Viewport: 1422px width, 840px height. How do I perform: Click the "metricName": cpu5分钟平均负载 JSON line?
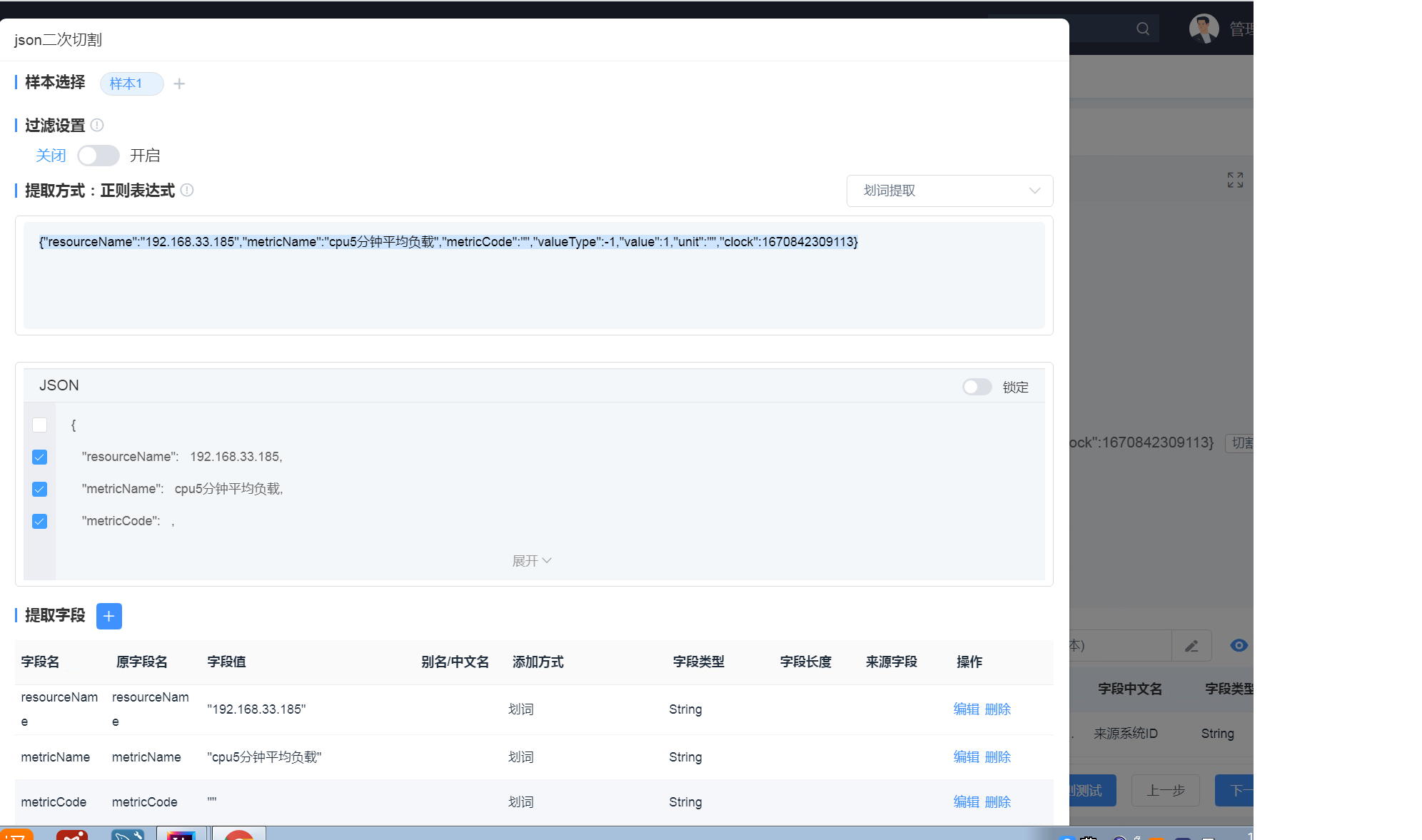[x=183, y=489]
